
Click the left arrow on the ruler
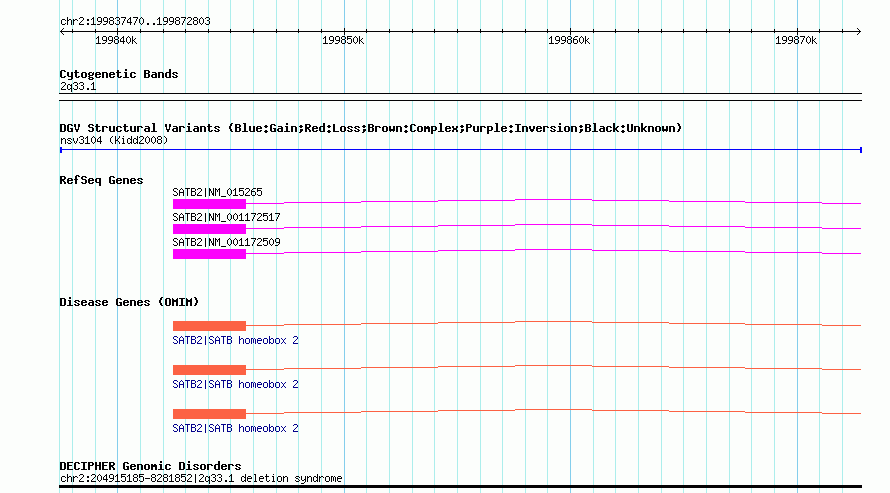(63, 31)
